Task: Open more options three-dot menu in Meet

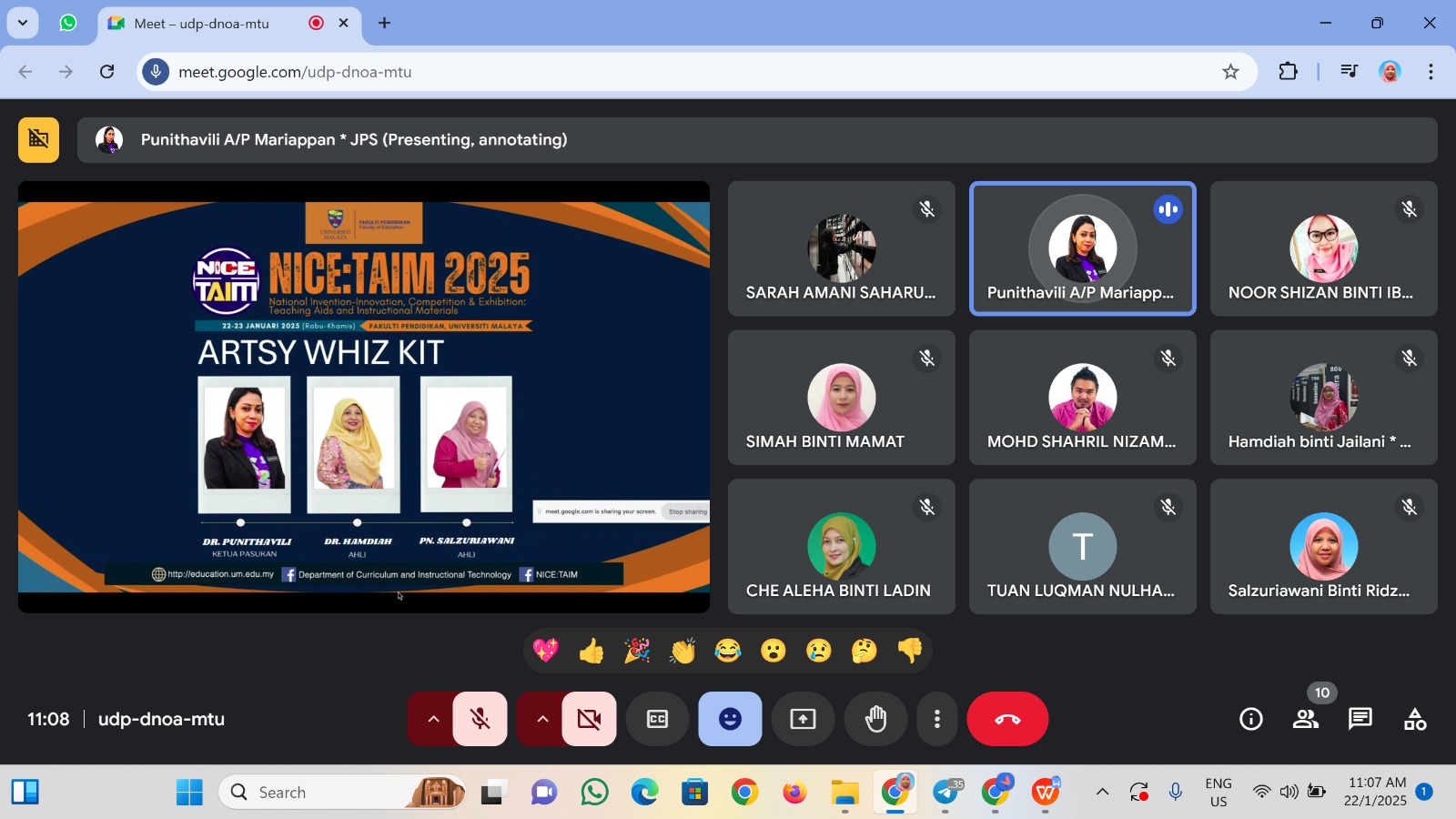Action: click(936, 719)
